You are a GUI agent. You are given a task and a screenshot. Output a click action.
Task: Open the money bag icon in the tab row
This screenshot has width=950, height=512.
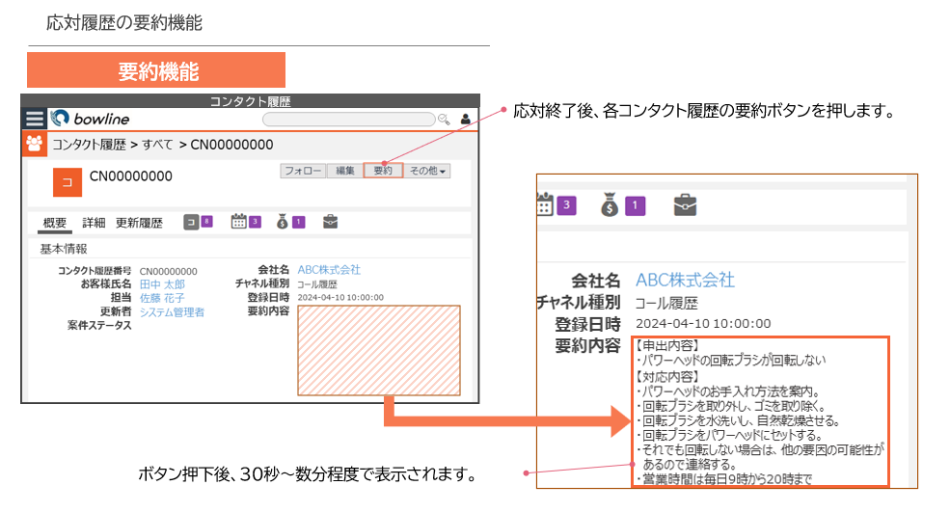tap(282, 222)
